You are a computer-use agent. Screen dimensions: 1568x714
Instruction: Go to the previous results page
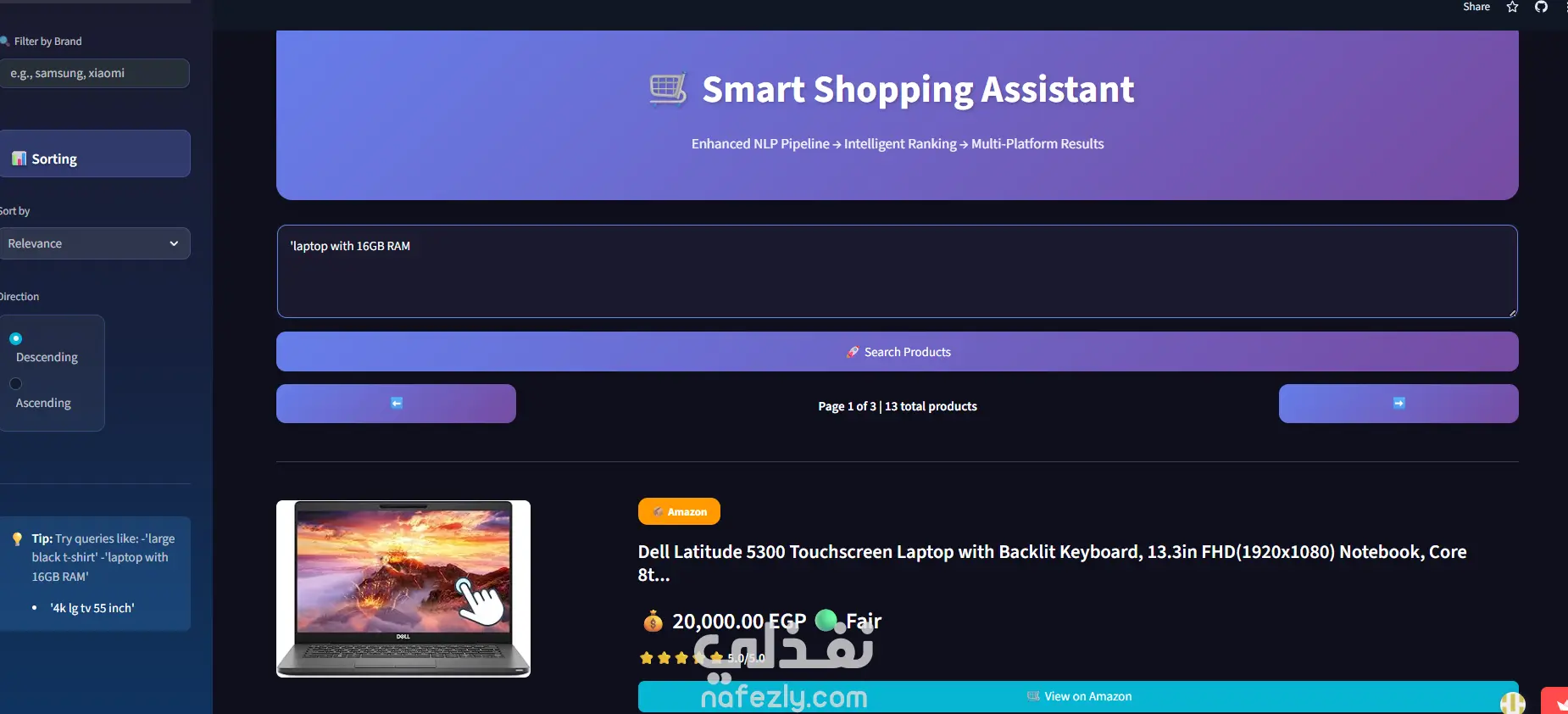tap(396, 404)
